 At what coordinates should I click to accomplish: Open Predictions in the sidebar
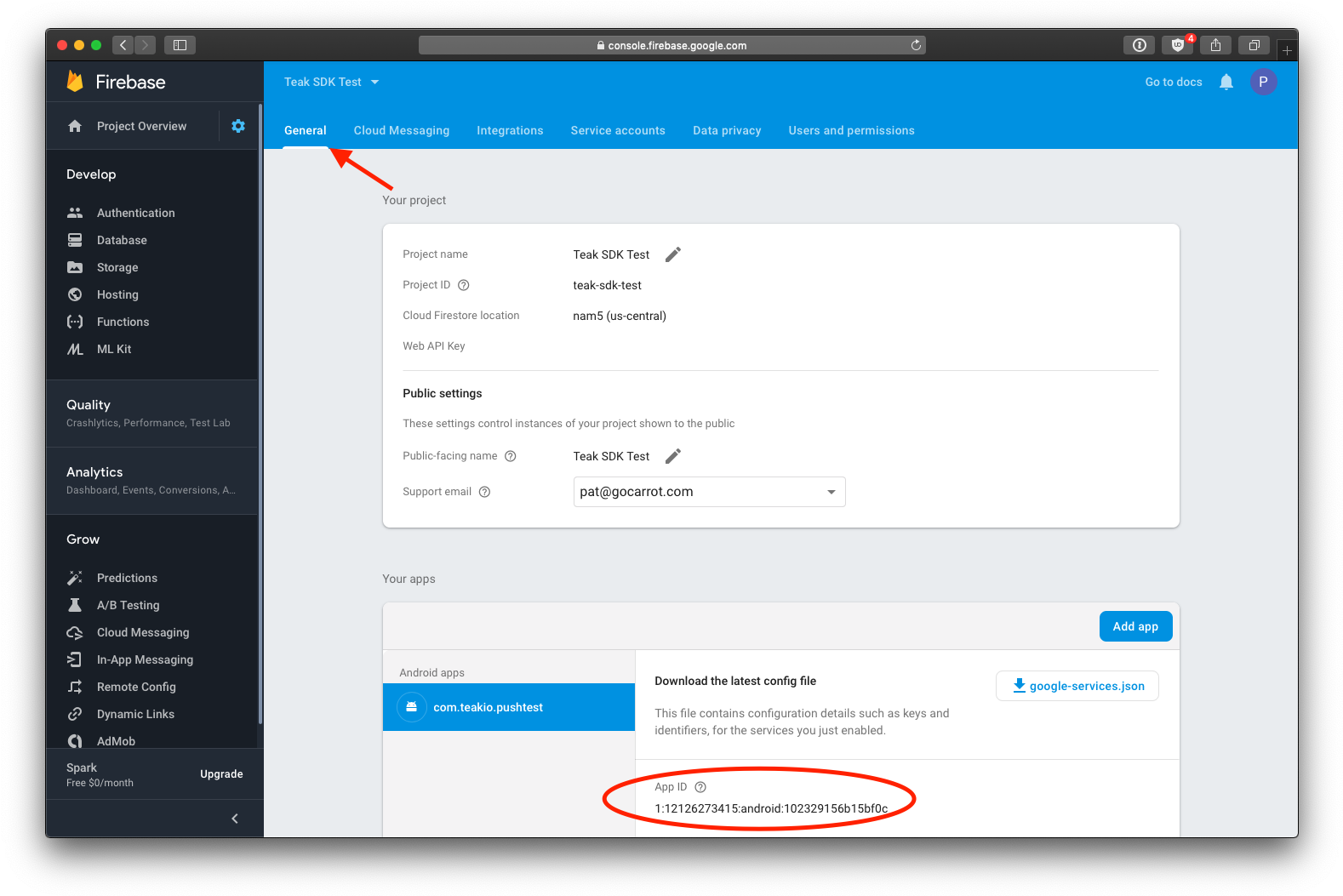tap(127, 578)
